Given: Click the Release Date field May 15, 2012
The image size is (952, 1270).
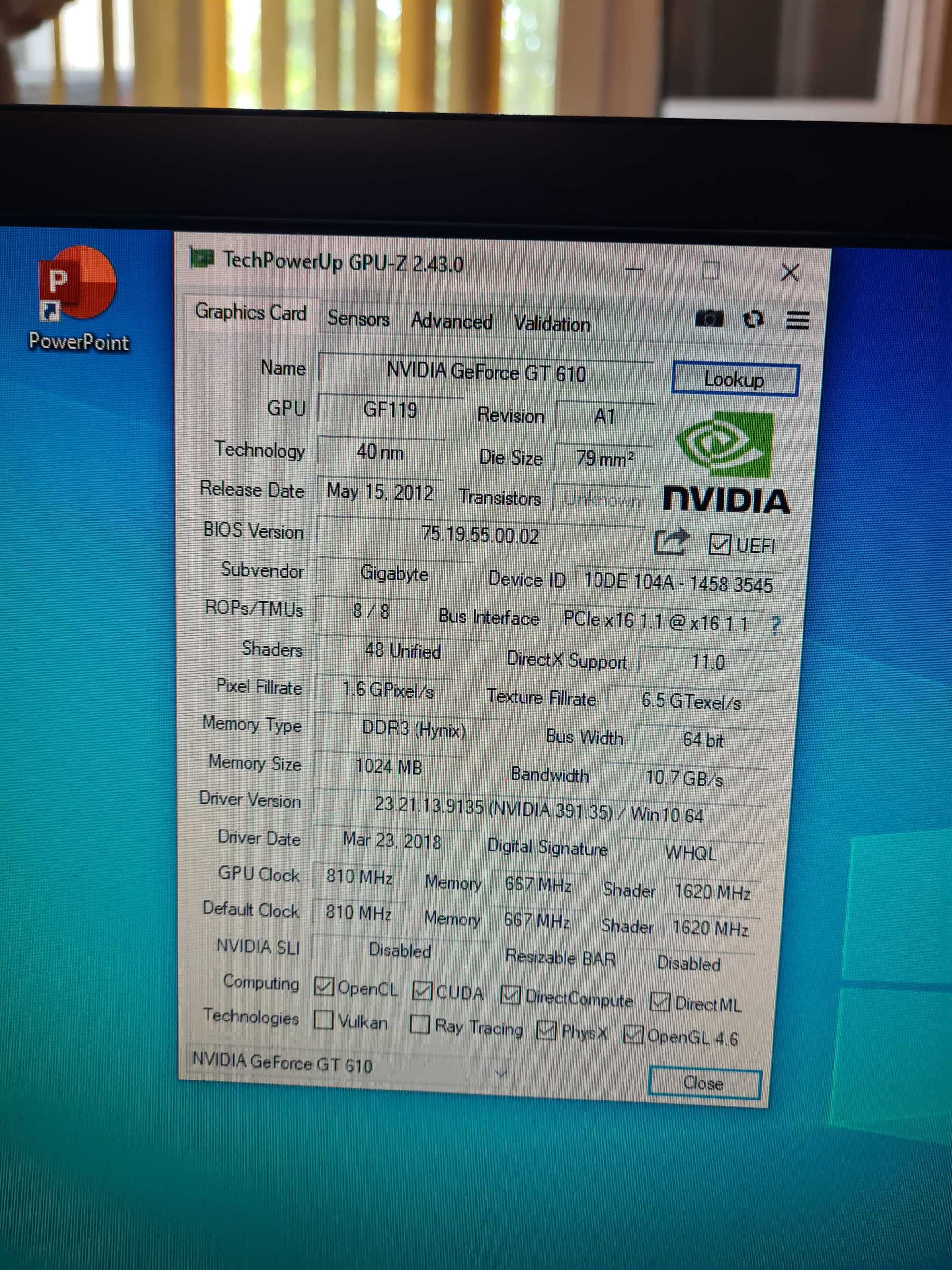Looking at the screenshot, I should click(380, 492).
